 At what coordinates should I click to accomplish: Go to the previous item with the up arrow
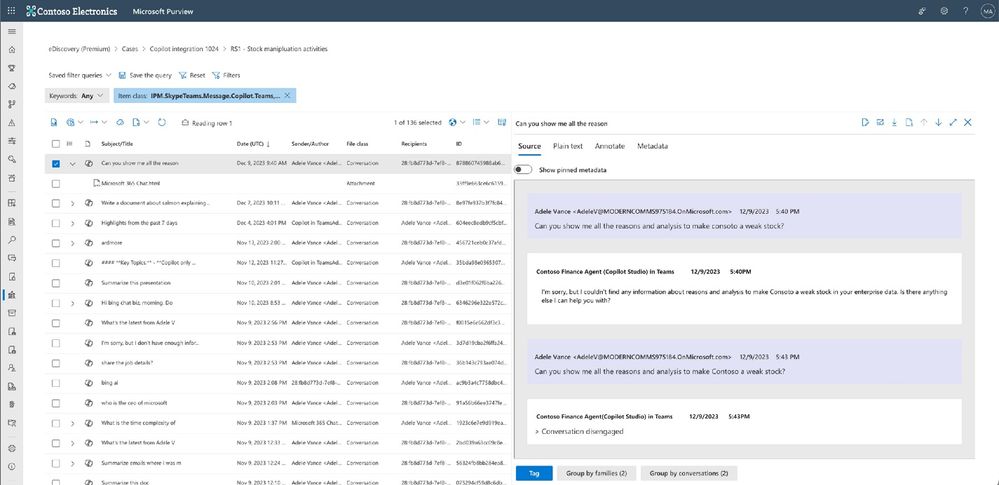click(x=924, y=122)
